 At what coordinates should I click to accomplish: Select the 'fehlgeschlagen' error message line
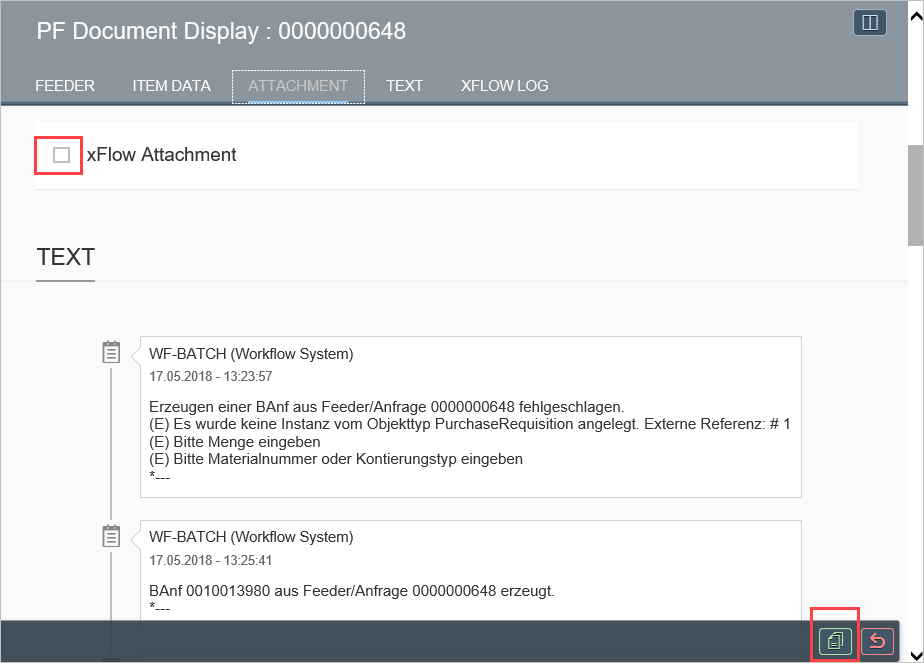(386, 407)
